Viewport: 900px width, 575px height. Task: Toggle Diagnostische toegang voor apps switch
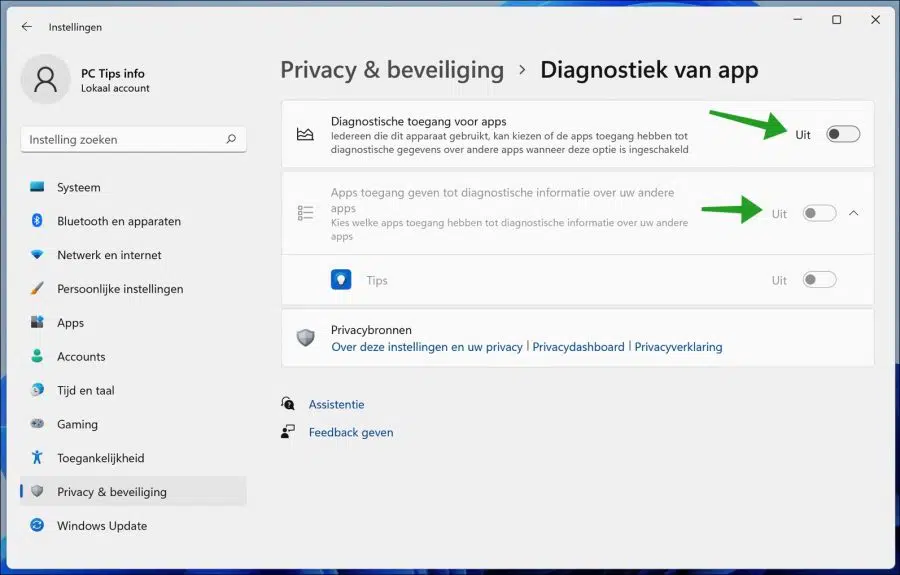[x=843, y=134]
